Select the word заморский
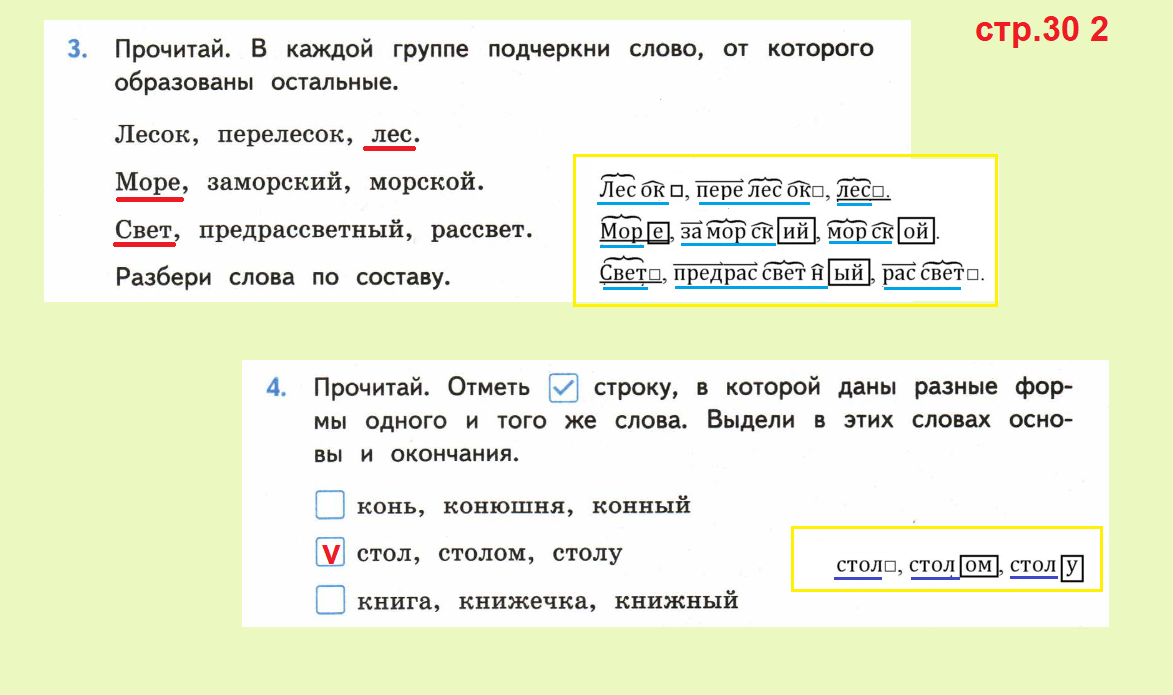This screenshot has height=695, width=1173. tap(275, 183)
